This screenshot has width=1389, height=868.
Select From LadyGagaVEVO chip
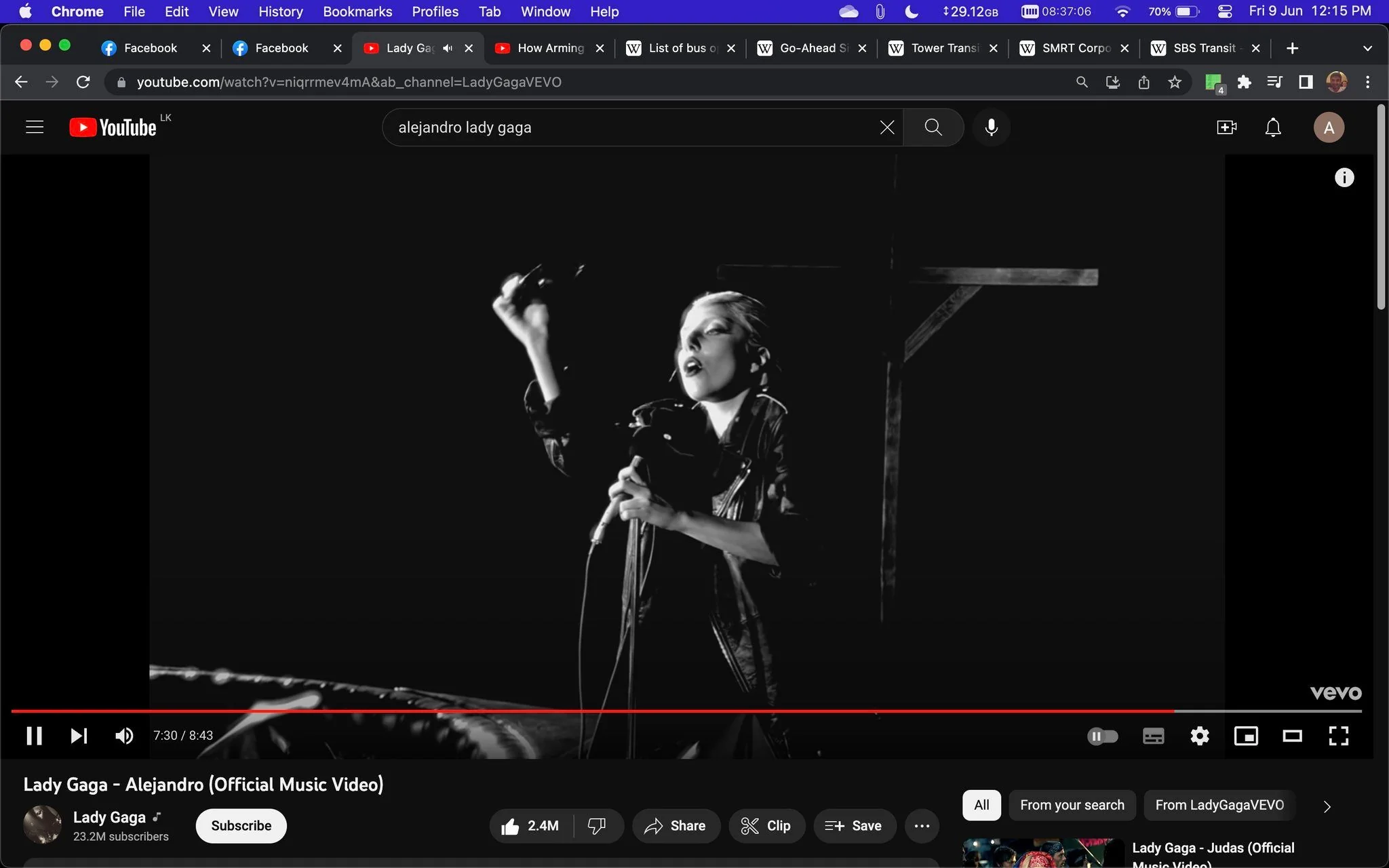[x=1219, y=805]
